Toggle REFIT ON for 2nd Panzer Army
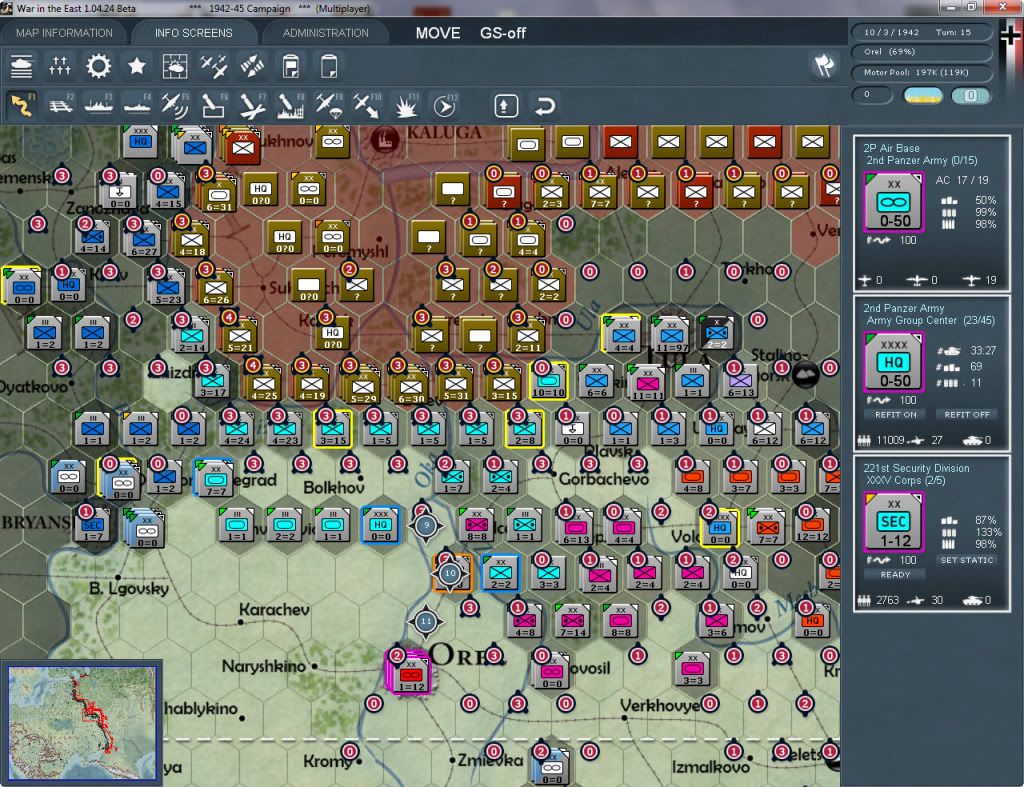The height and width of the screenshot is (787, 1024). [x=895, y=415]
